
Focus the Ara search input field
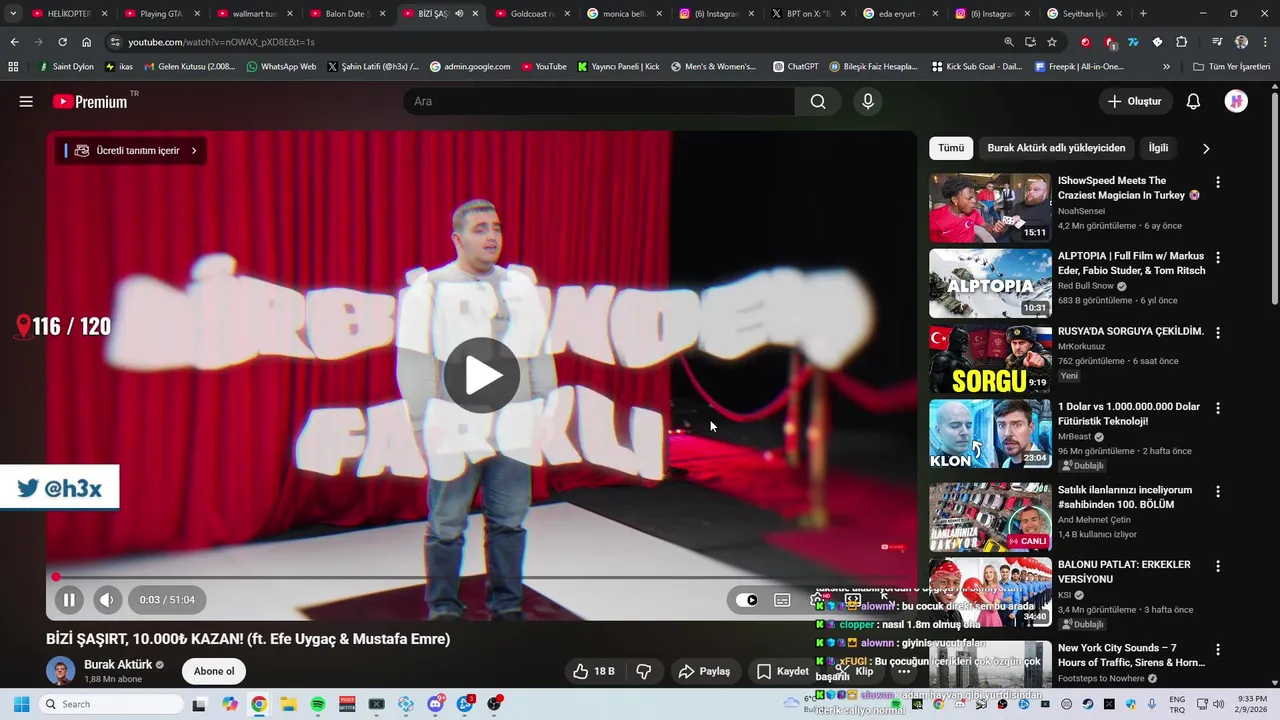[x=598, y=101]
